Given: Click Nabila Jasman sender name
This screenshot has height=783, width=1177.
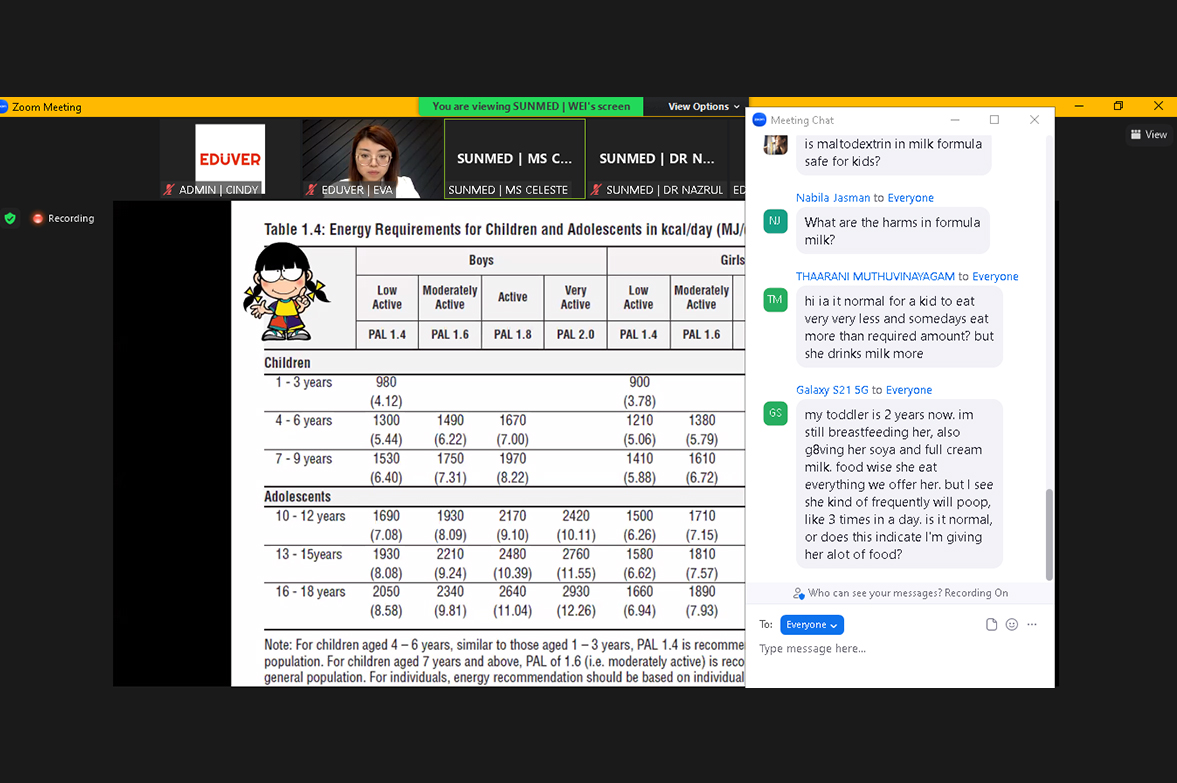Looking at the screenshot, I should point(832,198).
